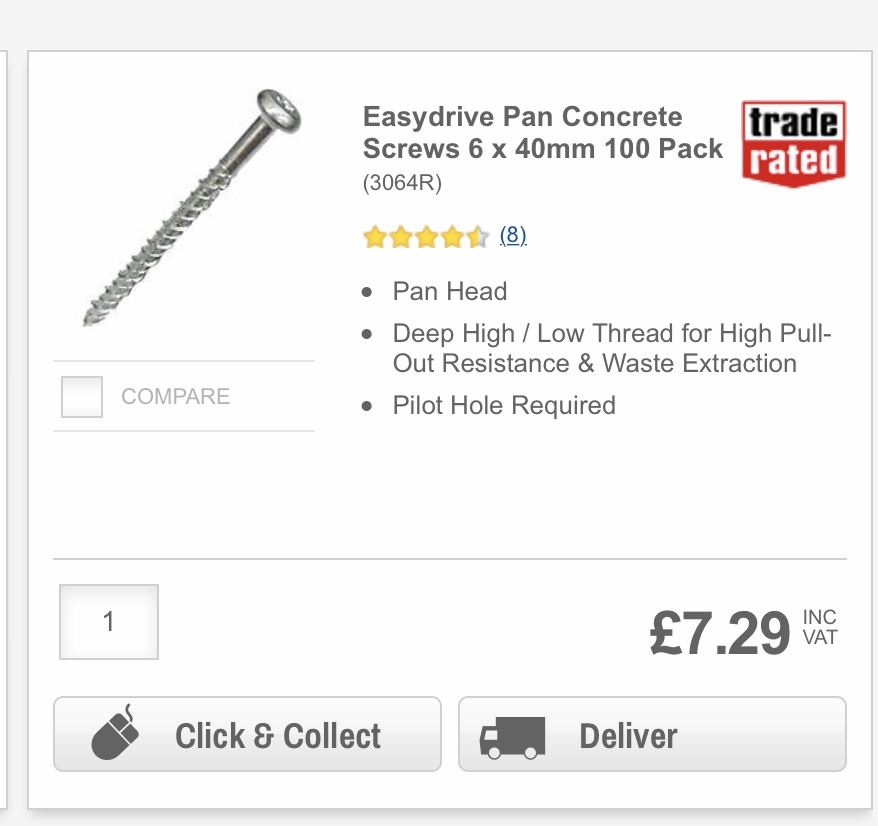Click the product code (3064R)

402,183
